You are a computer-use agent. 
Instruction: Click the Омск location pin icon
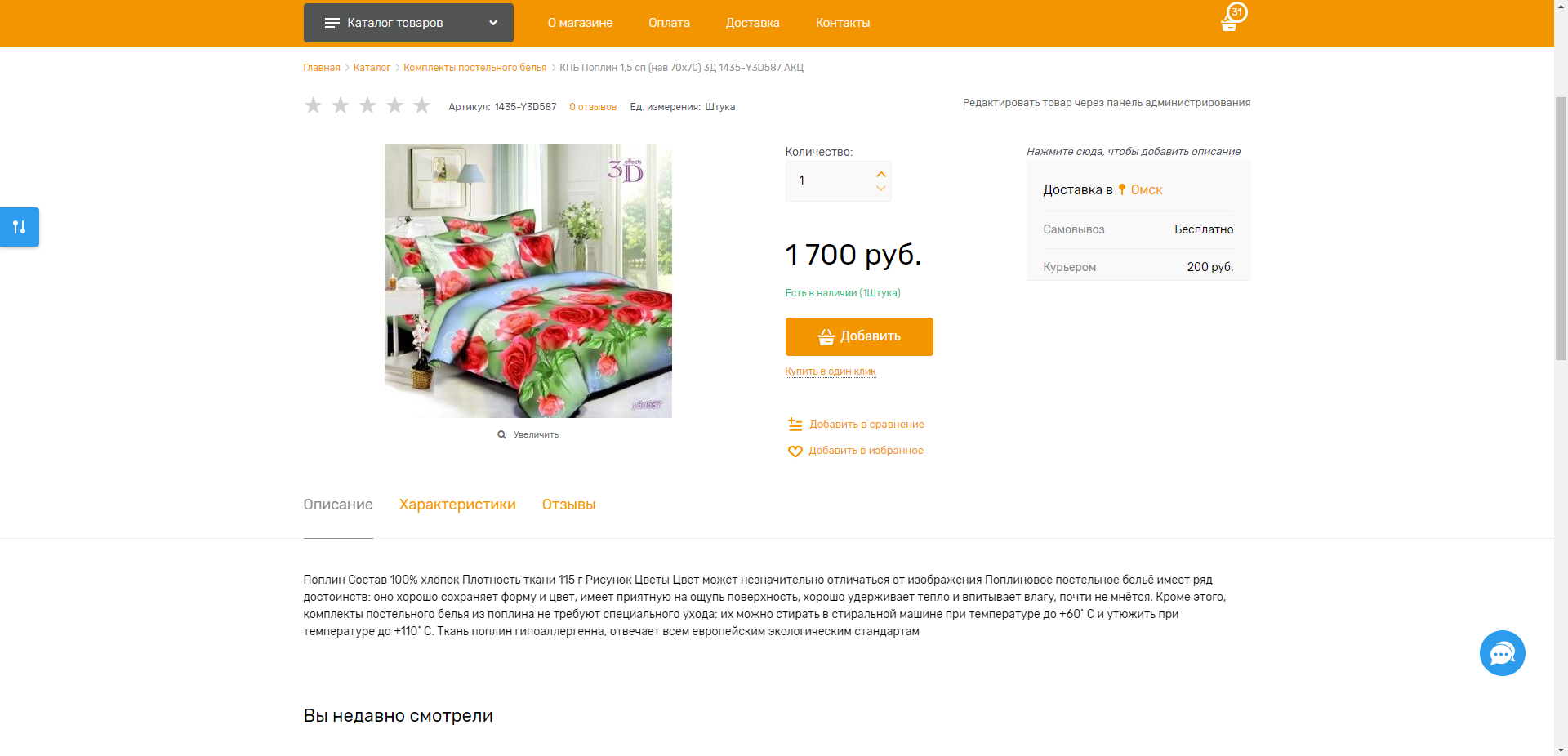[x=1122, y=189]
